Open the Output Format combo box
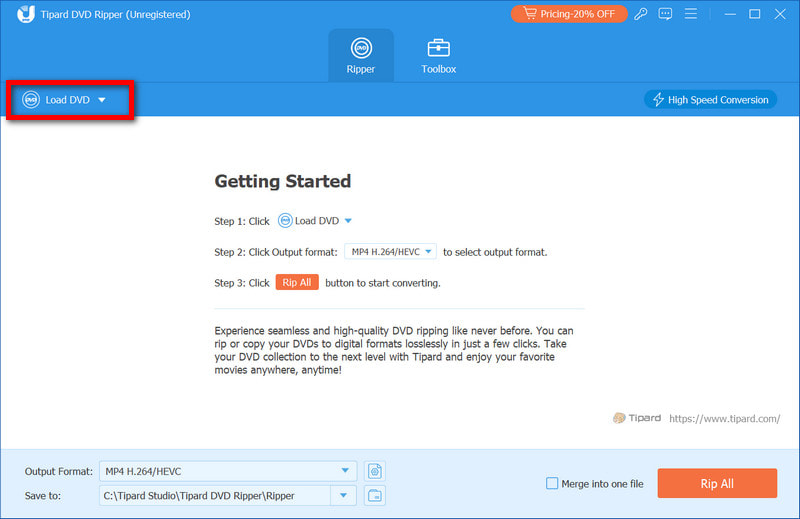The width and height of the screenshot is (800, 519). pyautogui.click(x=228, y=471)
